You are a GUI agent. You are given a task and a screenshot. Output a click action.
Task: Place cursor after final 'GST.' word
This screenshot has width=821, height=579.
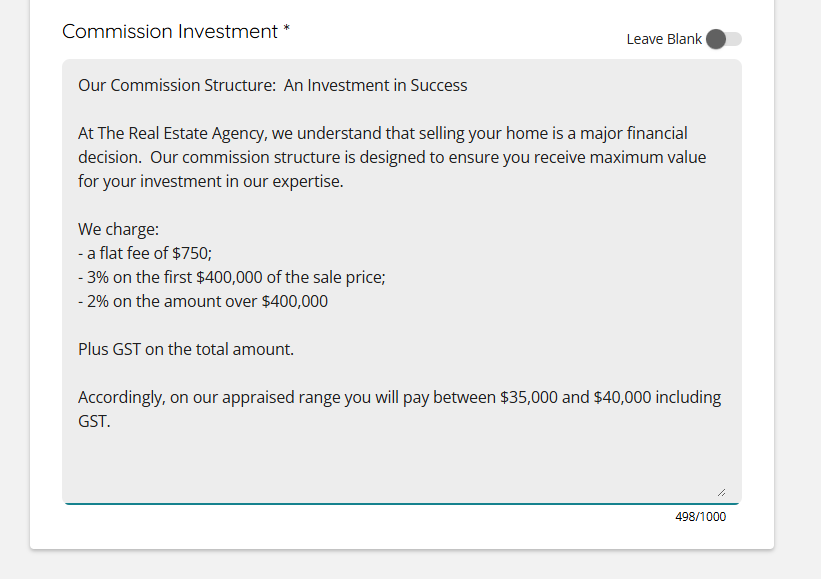111,421
